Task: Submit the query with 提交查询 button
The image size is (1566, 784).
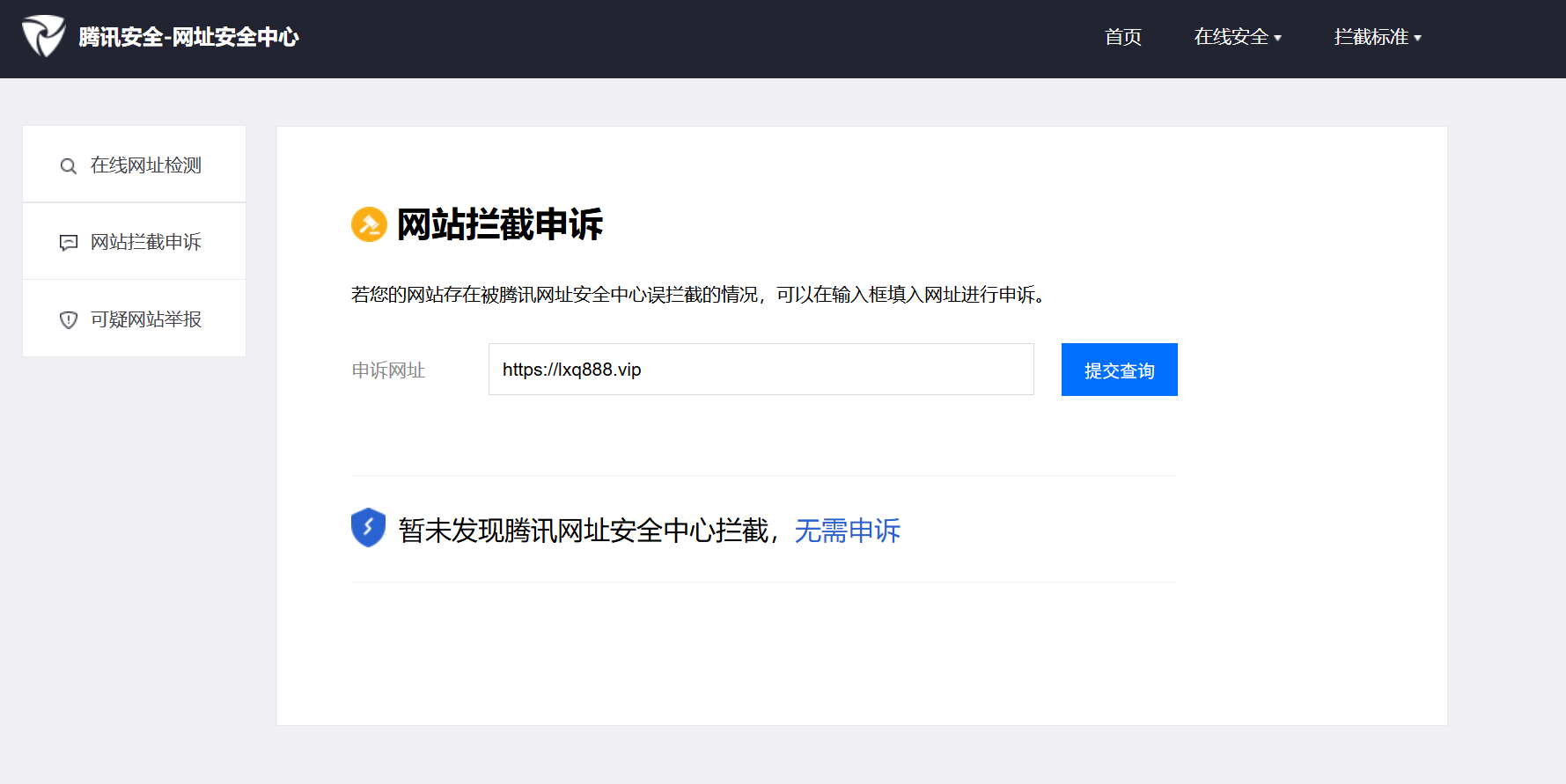Action: click(1120, 370)
